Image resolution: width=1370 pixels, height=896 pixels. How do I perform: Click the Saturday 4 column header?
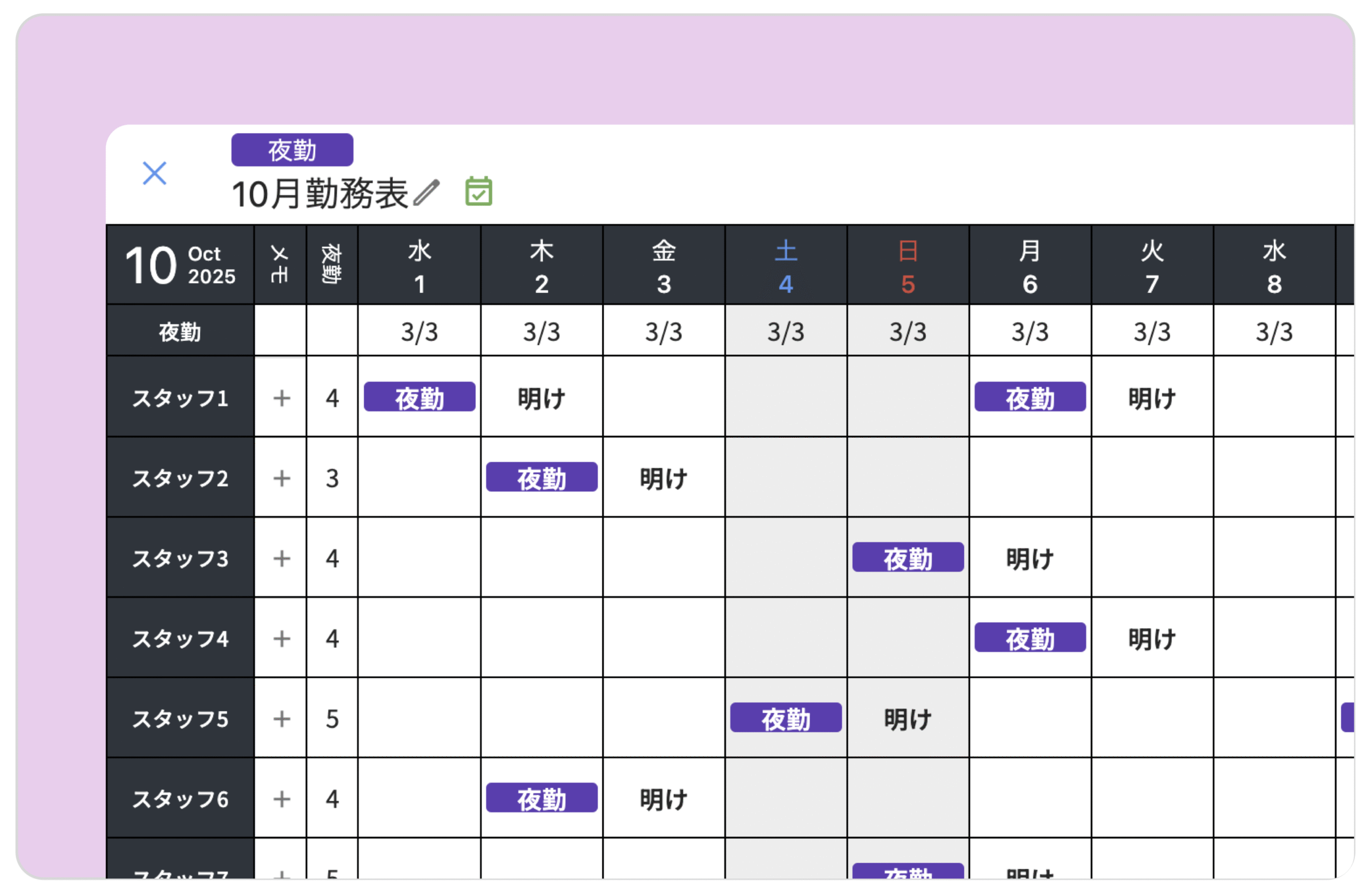pyautogui.click(x=786, y=266)
